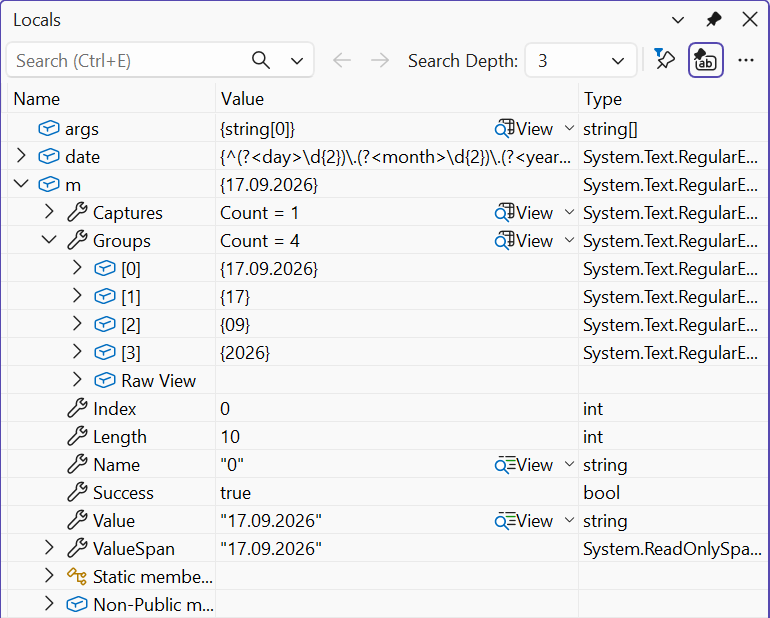Open visualizer dropdown arrow for args
This screenshot has width=770, height=618.
[x=569, y=129]
